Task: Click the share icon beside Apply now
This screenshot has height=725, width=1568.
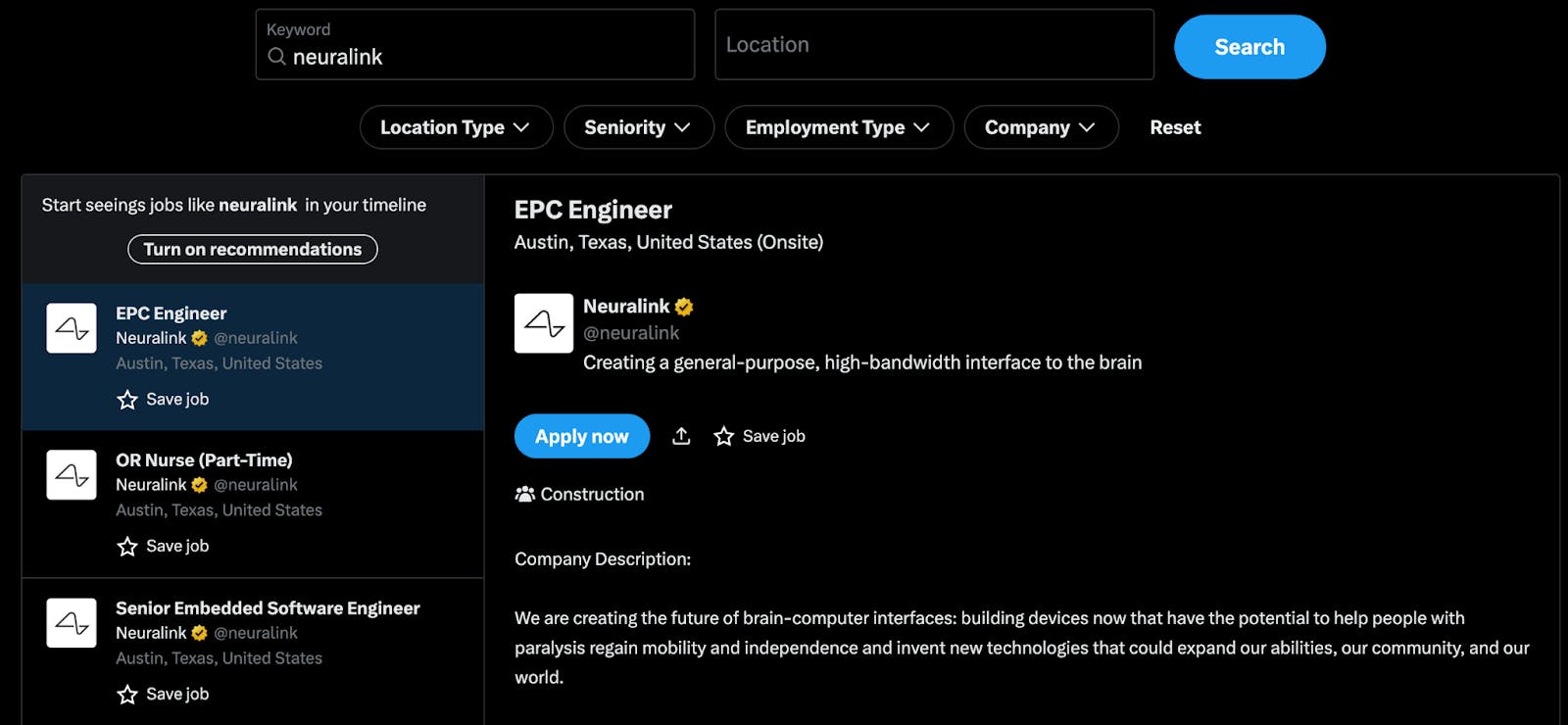Action: tap(681, 436)
